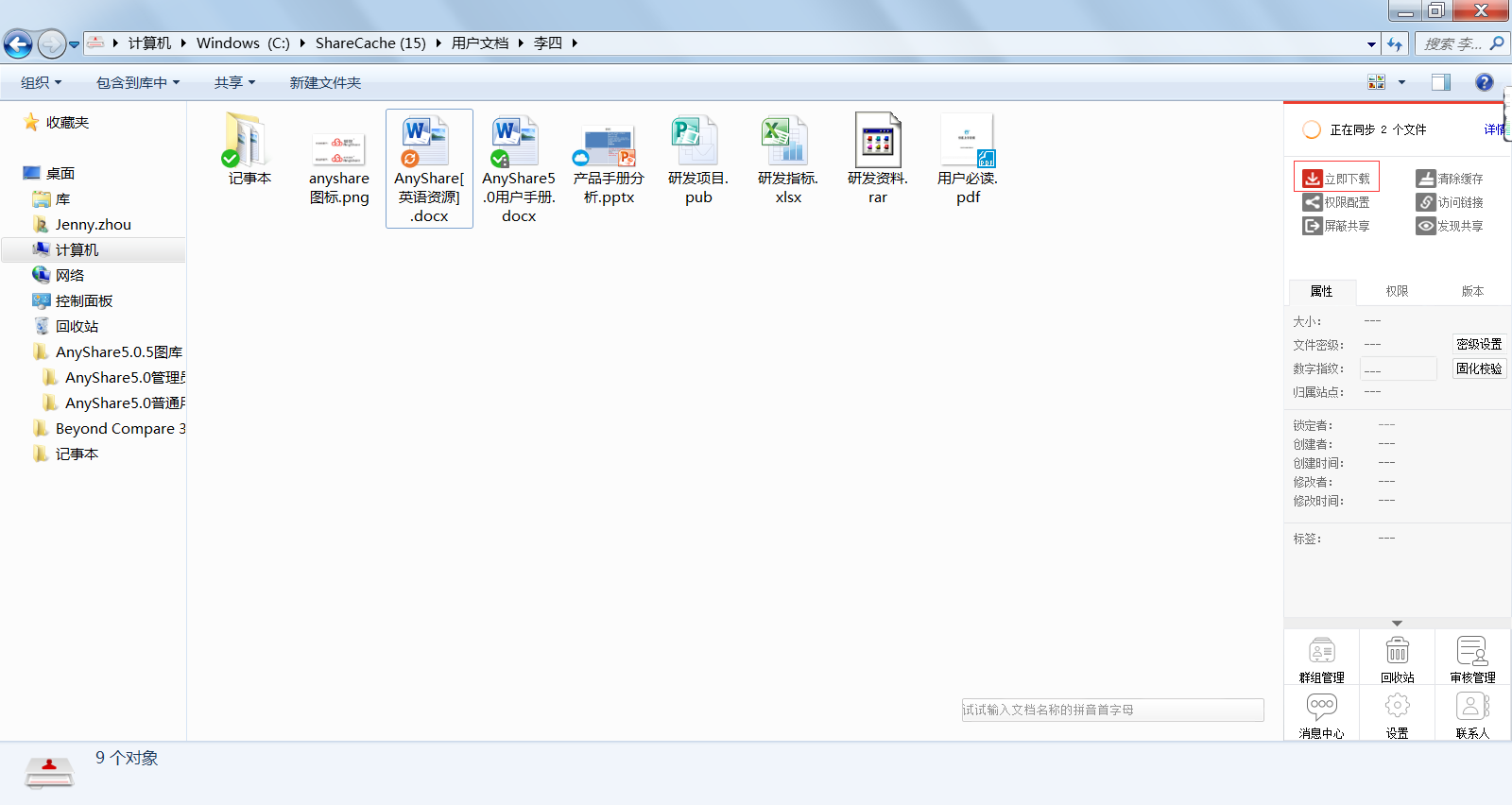Switch to 权限 tab
This screenshot has height=805, width=1512.
tap(1397, 291)
